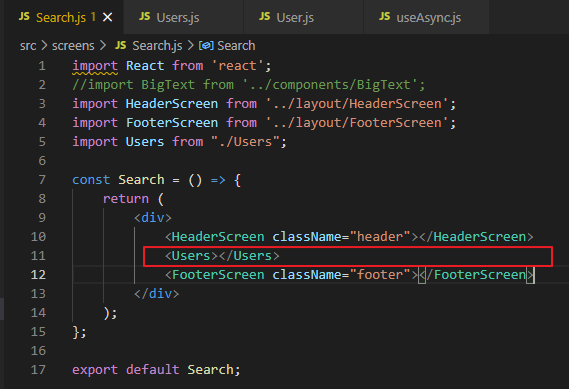Click the JS file icon on Search.js tab
The width and height of the screenshot is (569, 389).
[24, 17]
